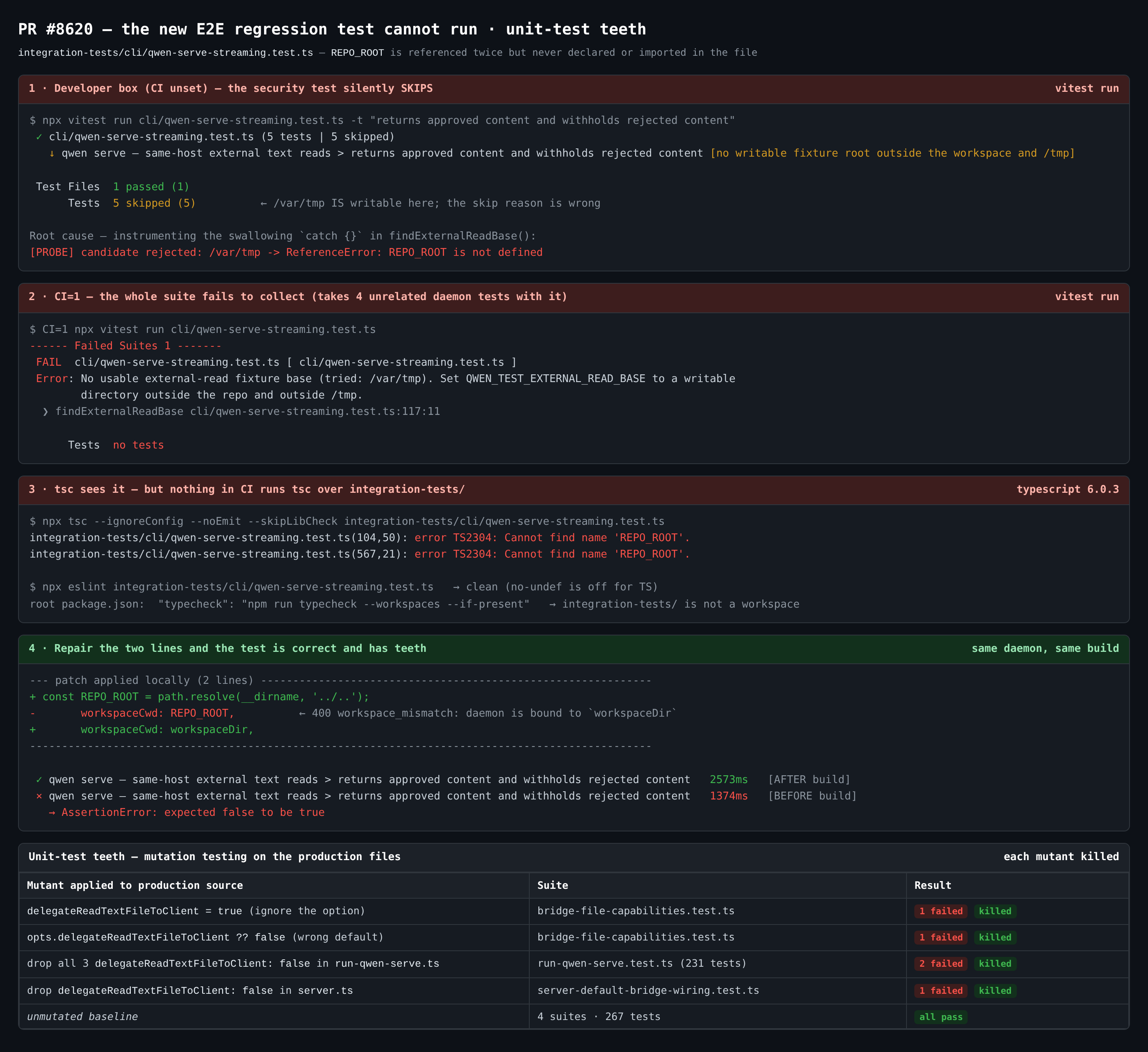The image size is (1148, 1052).
Task: Click the command '$ npx vitest run … -t "returns approved content…"'
Action: coord(382,121)
